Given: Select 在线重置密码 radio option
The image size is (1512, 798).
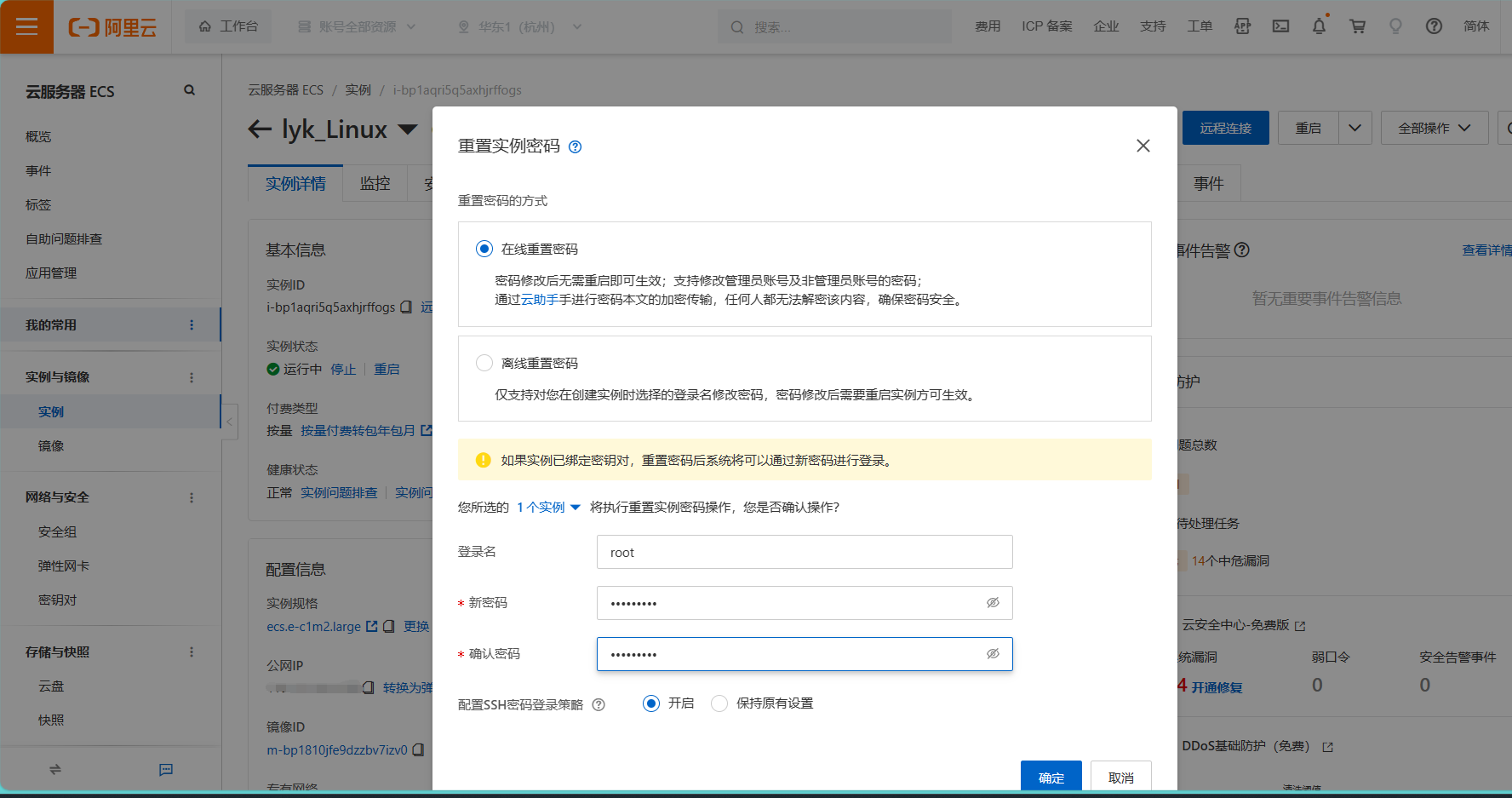Looking at the screenshot, I should (484, 249).
